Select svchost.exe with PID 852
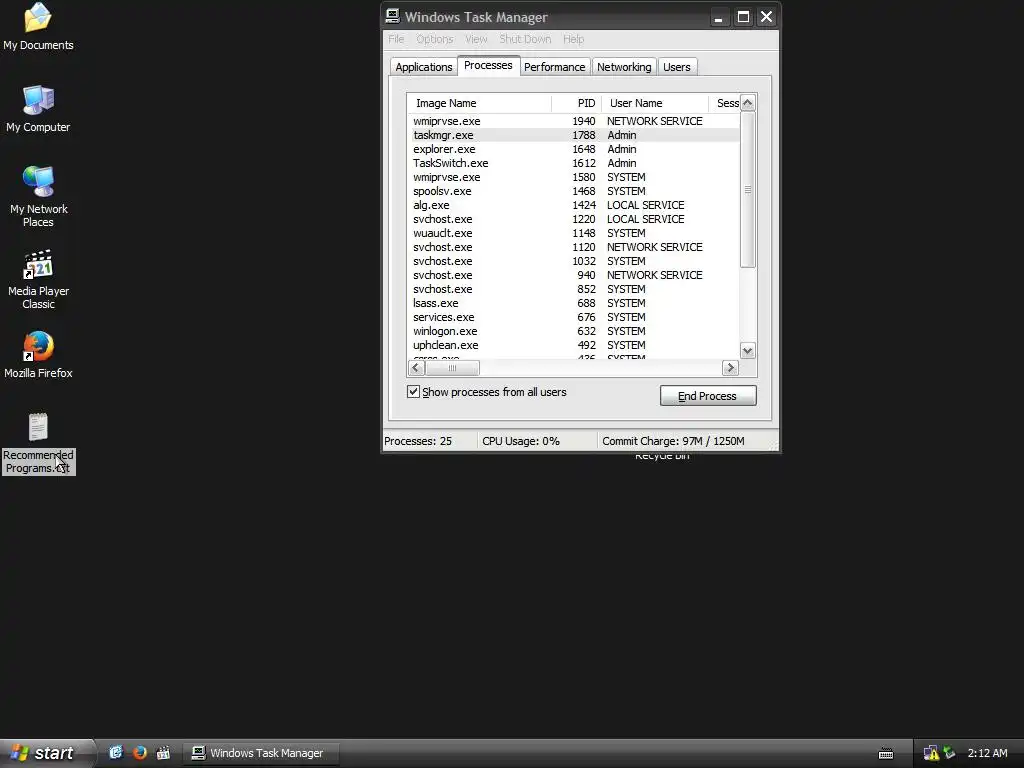 point(574,289)
